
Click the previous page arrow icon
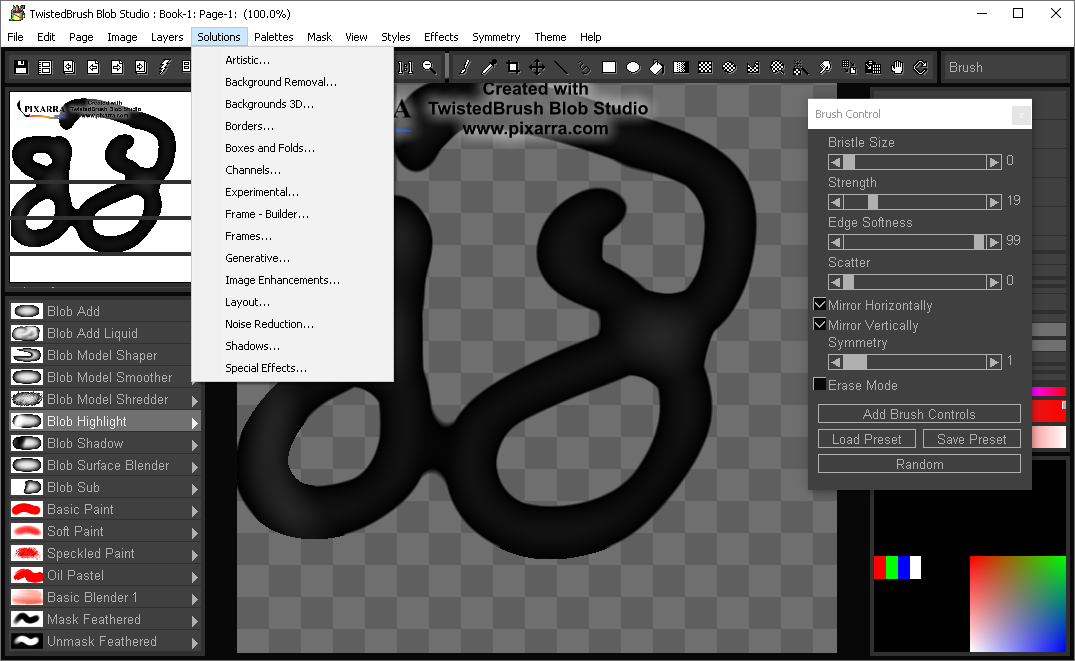(93, 67)
